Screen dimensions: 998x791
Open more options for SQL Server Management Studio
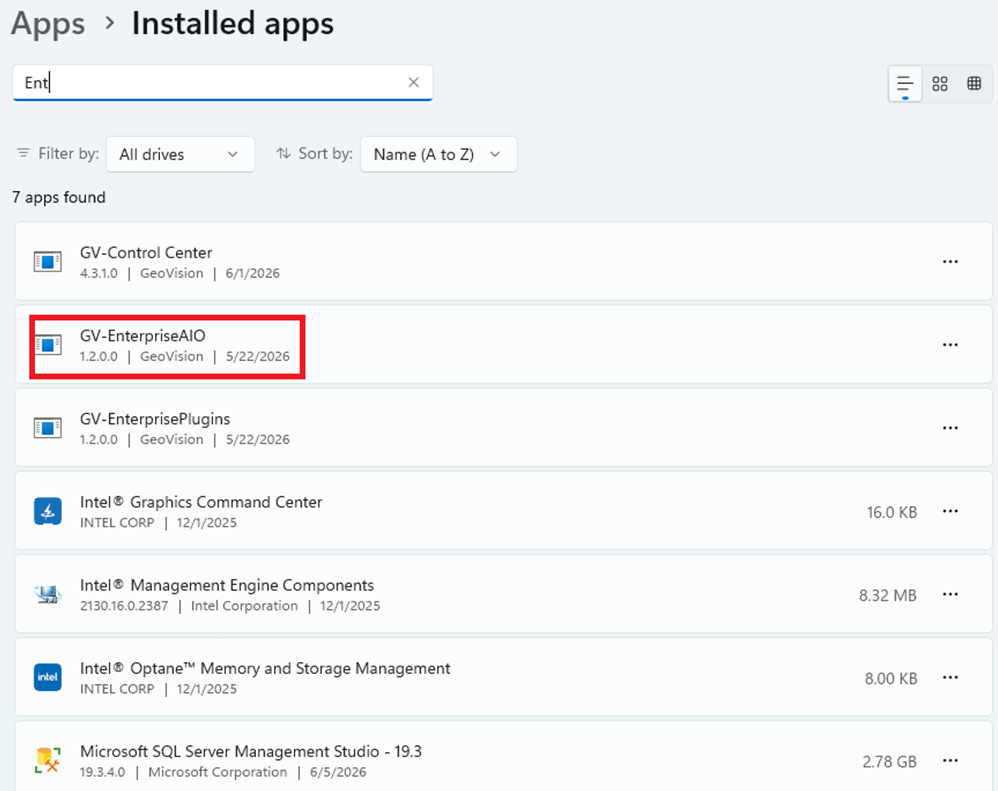950,760
